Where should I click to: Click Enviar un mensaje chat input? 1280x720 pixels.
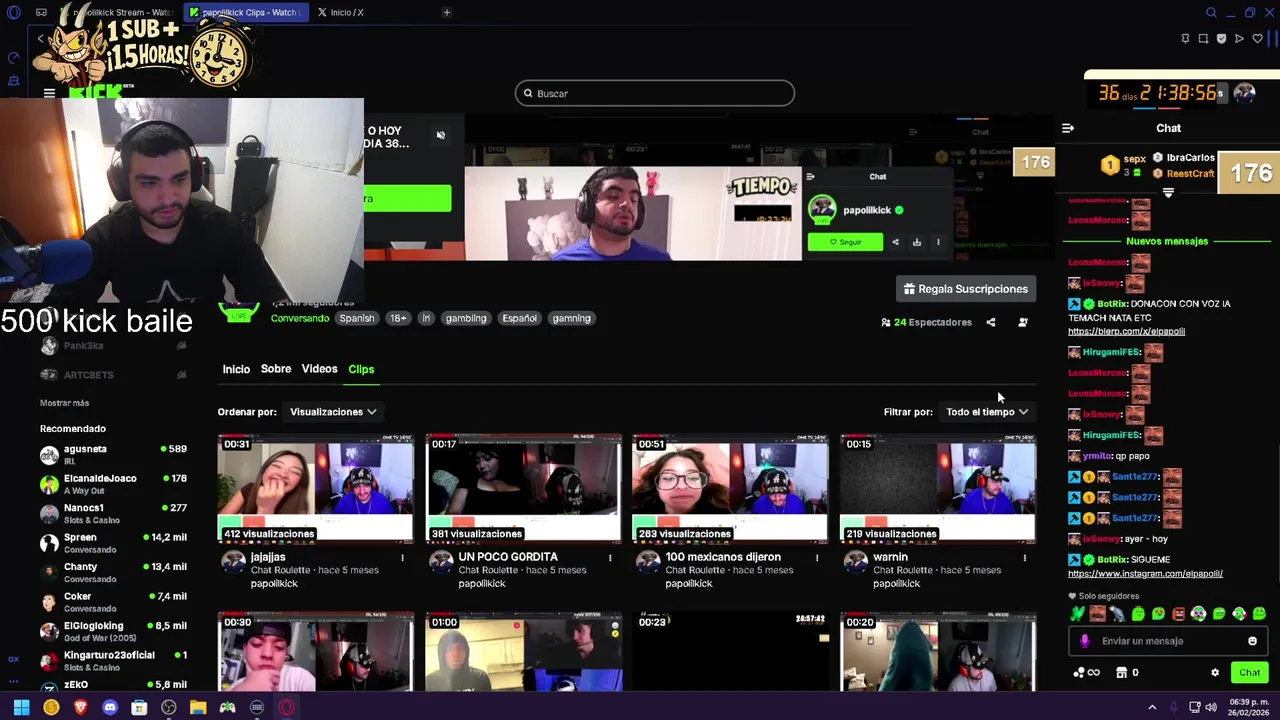pos(1168,641)
